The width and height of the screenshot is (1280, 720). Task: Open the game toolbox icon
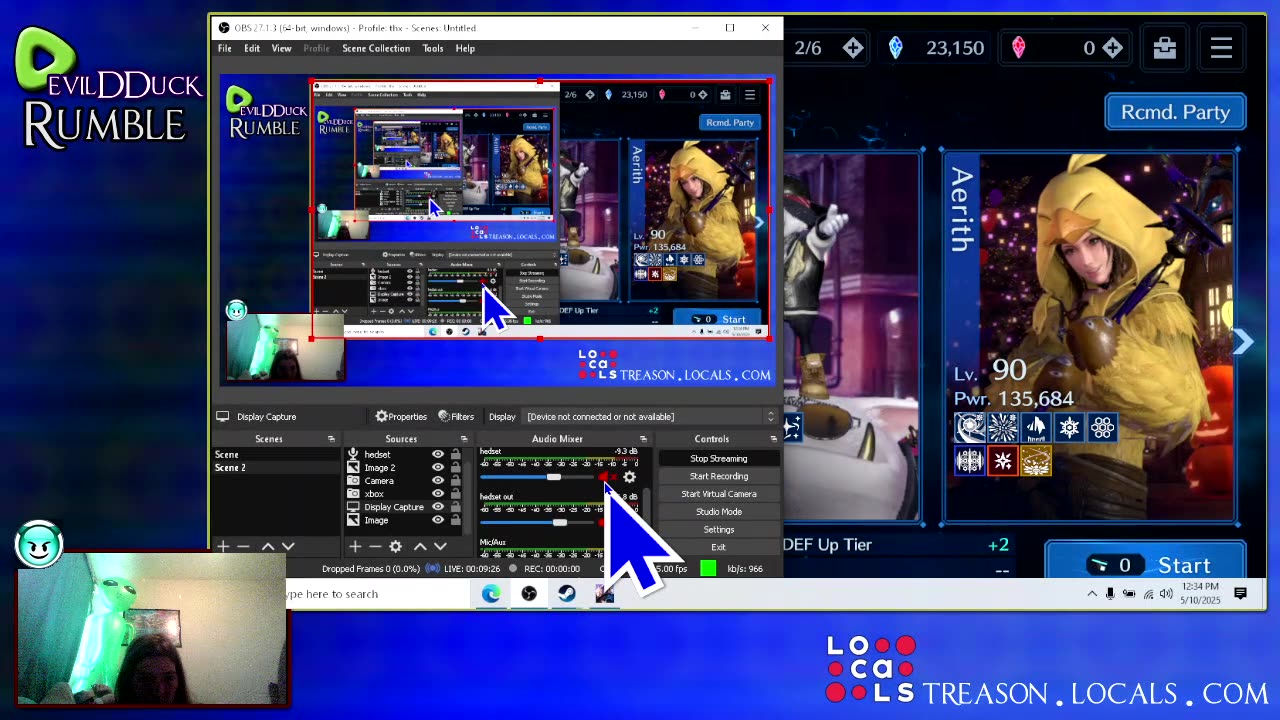pos(1164,47)
